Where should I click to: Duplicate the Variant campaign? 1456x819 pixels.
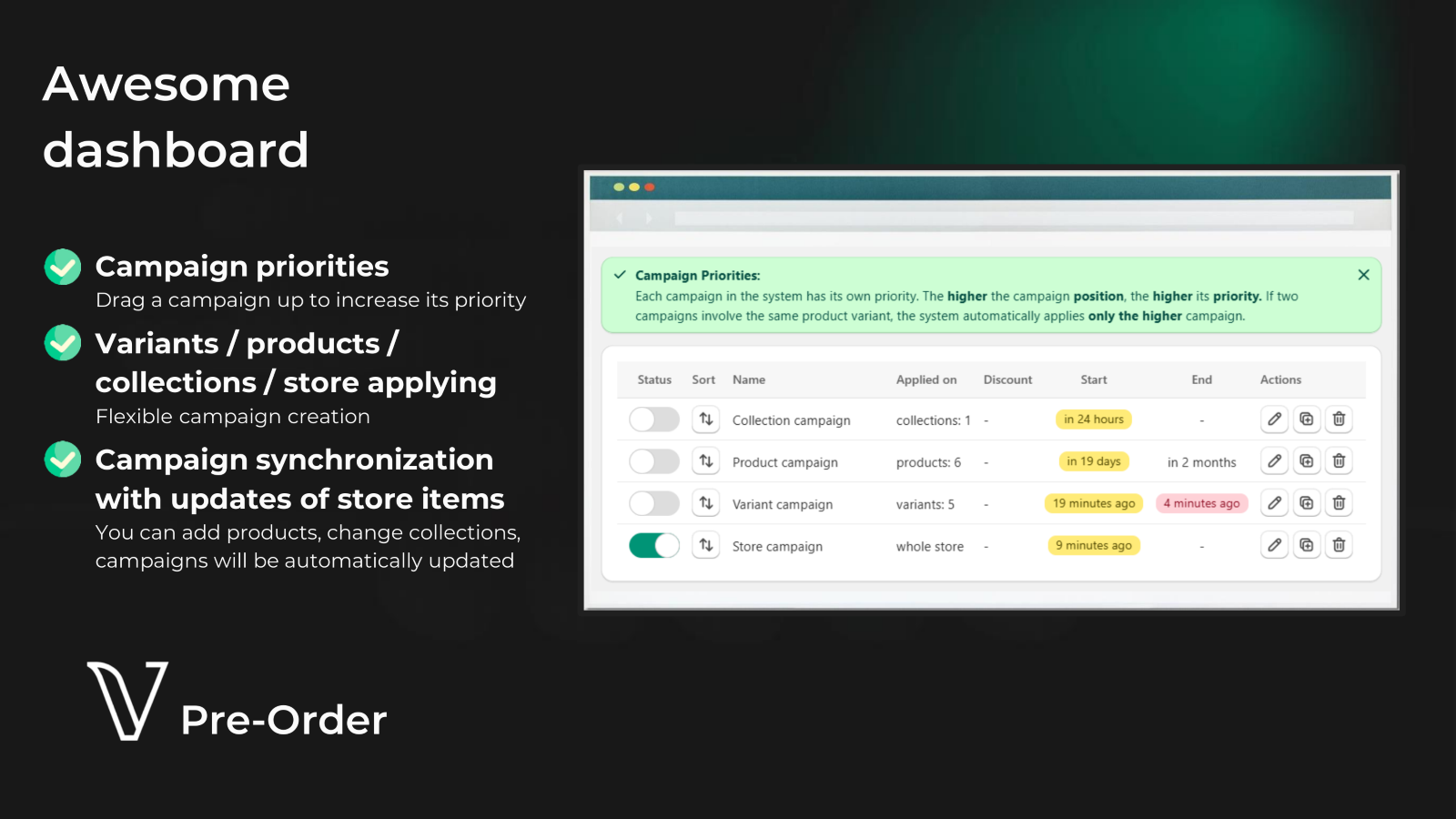click(1307, 503)
